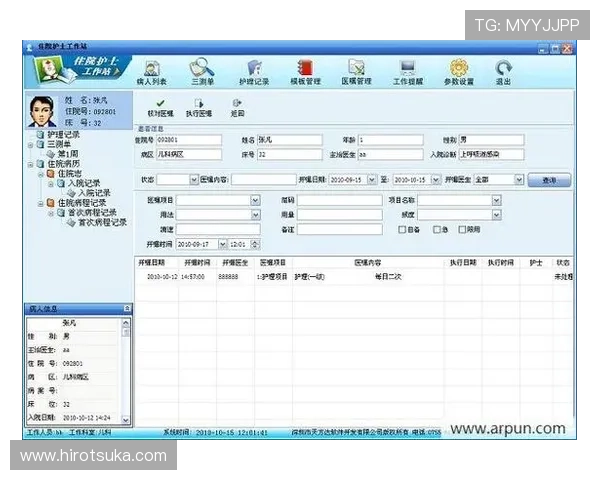600x480 pixels.
Task: Click the 开嘱时间 time spinner arrows
Action: click(256, 244)
